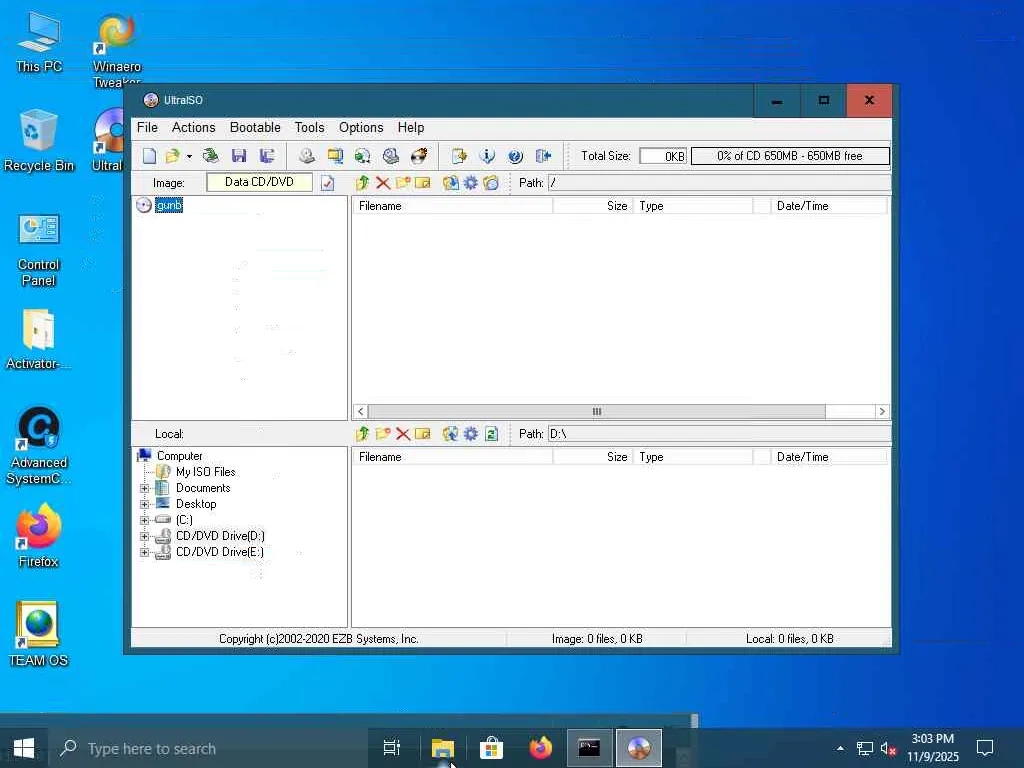Open the Tools menu
This screenshot has height=768, width=1024.
309,127
